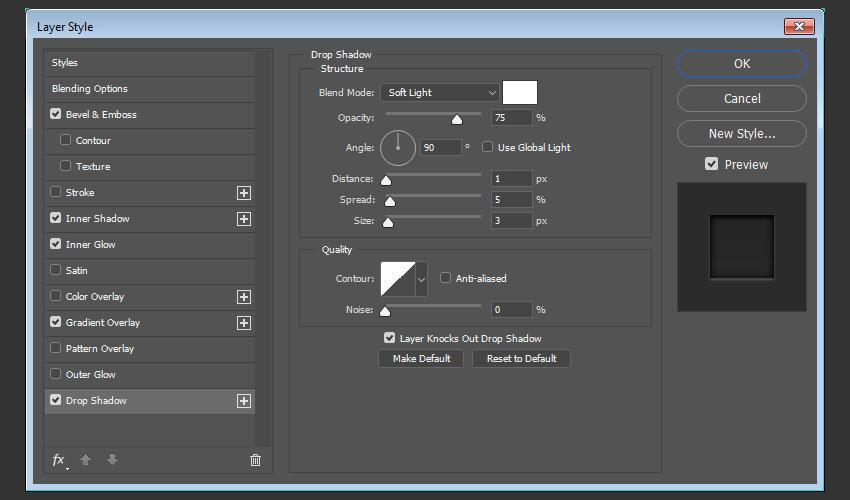Enable the Color Overlay checkbox
850x500 pixels.
pos(55,296)
